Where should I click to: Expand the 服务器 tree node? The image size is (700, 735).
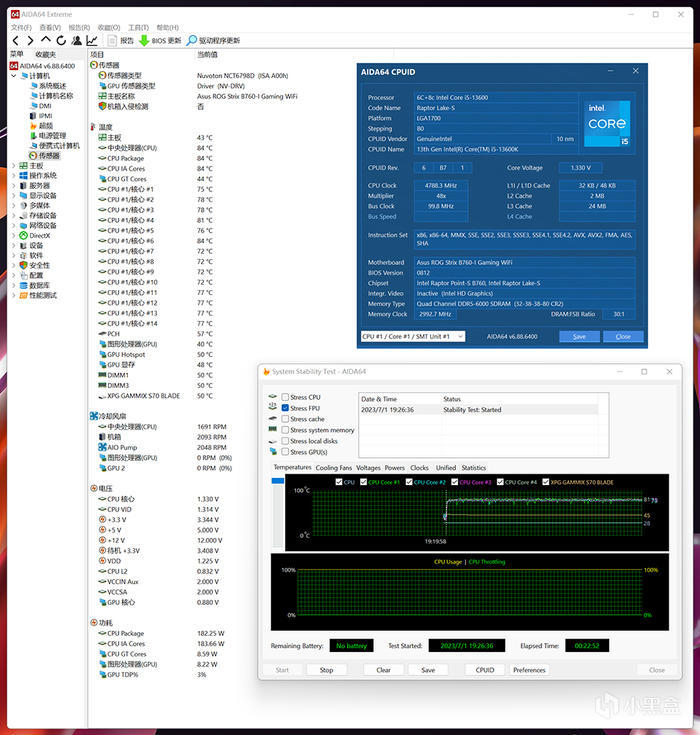click(x=14, y=186)
